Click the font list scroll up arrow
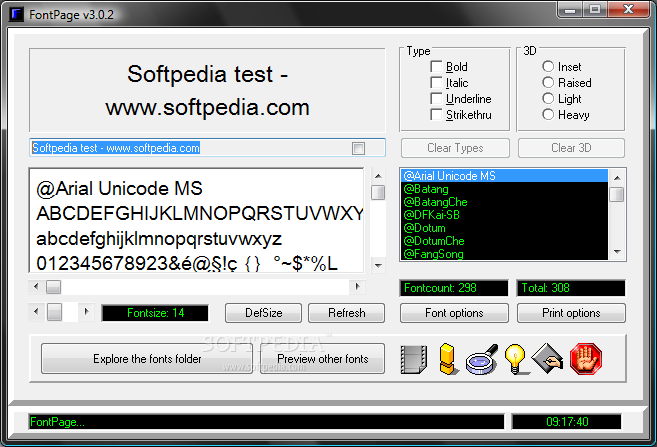This screenshot has height=447, width=657. coord(617,178)
